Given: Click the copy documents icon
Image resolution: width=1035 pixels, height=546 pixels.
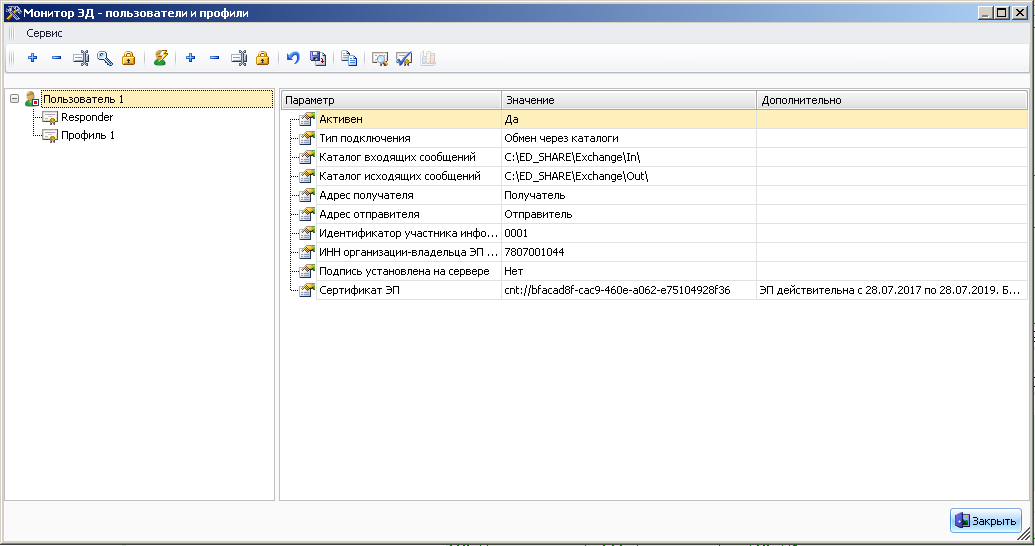Looking at the screenshot, I should tap(349, 58).
